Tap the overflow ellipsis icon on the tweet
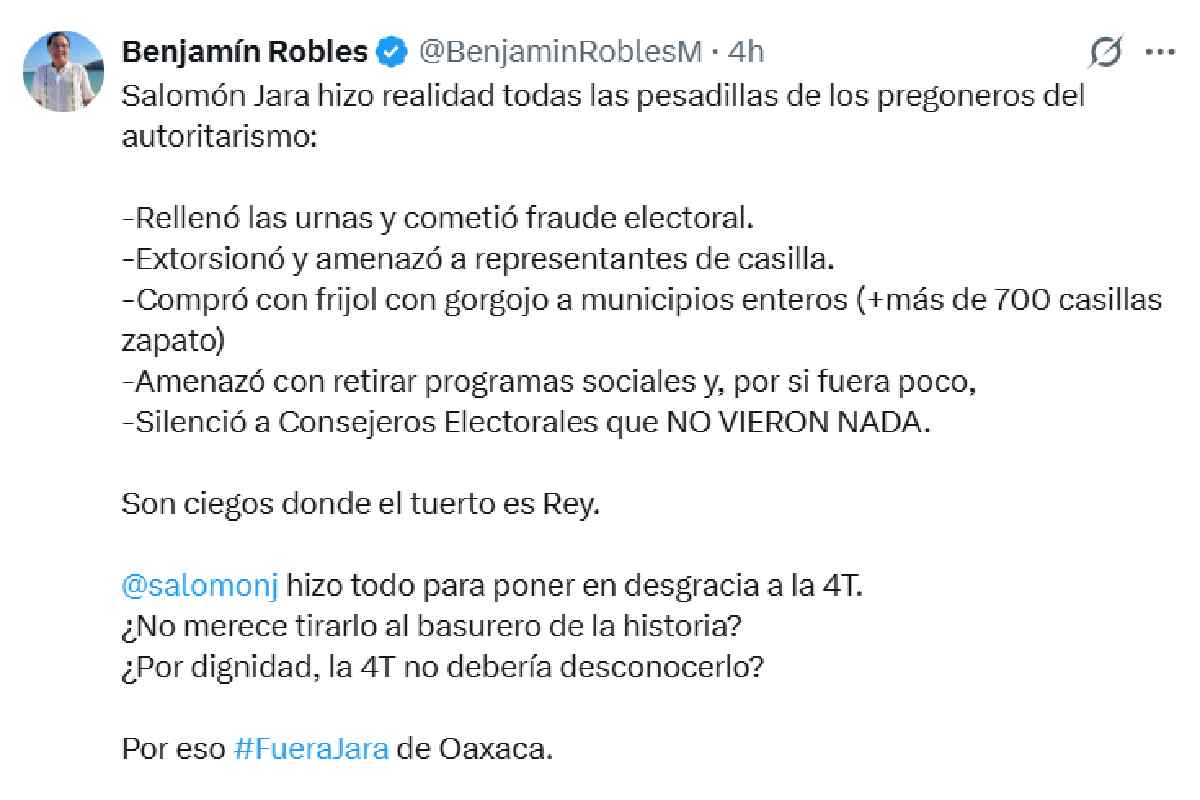Screen dimensions: 1200x800 point(1161,52)
